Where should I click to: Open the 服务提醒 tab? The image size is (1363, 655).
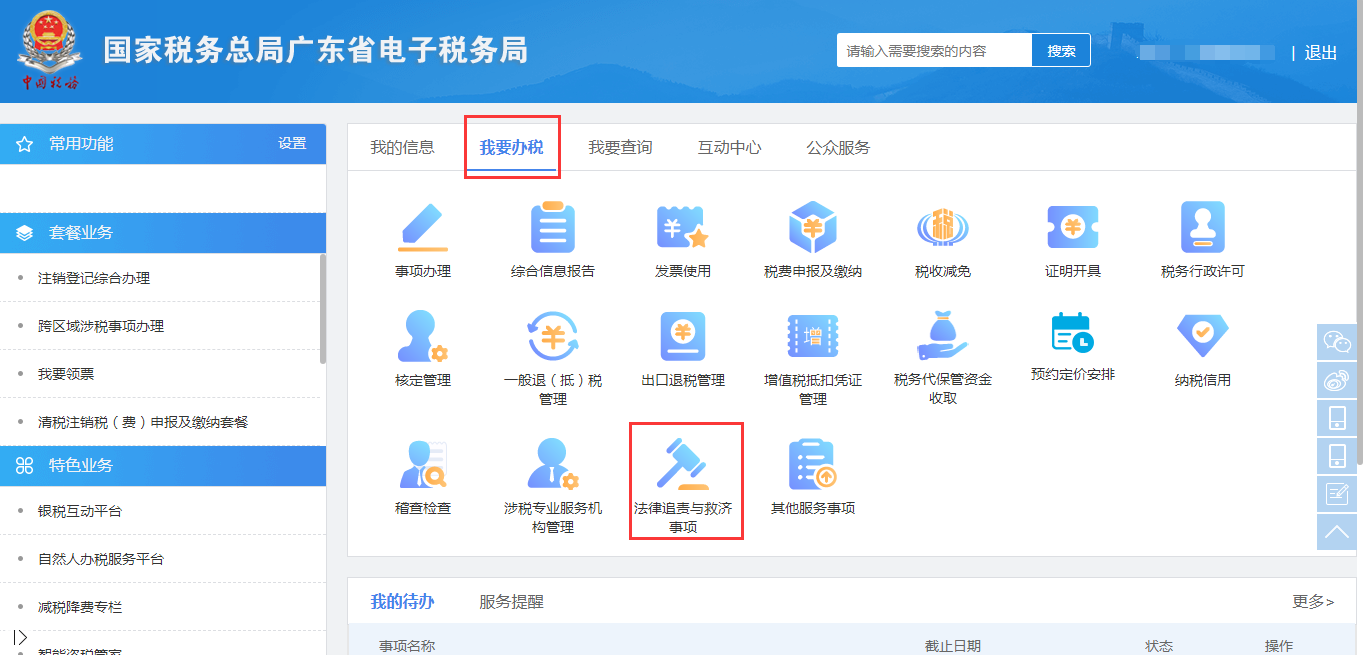pos(511,602)
